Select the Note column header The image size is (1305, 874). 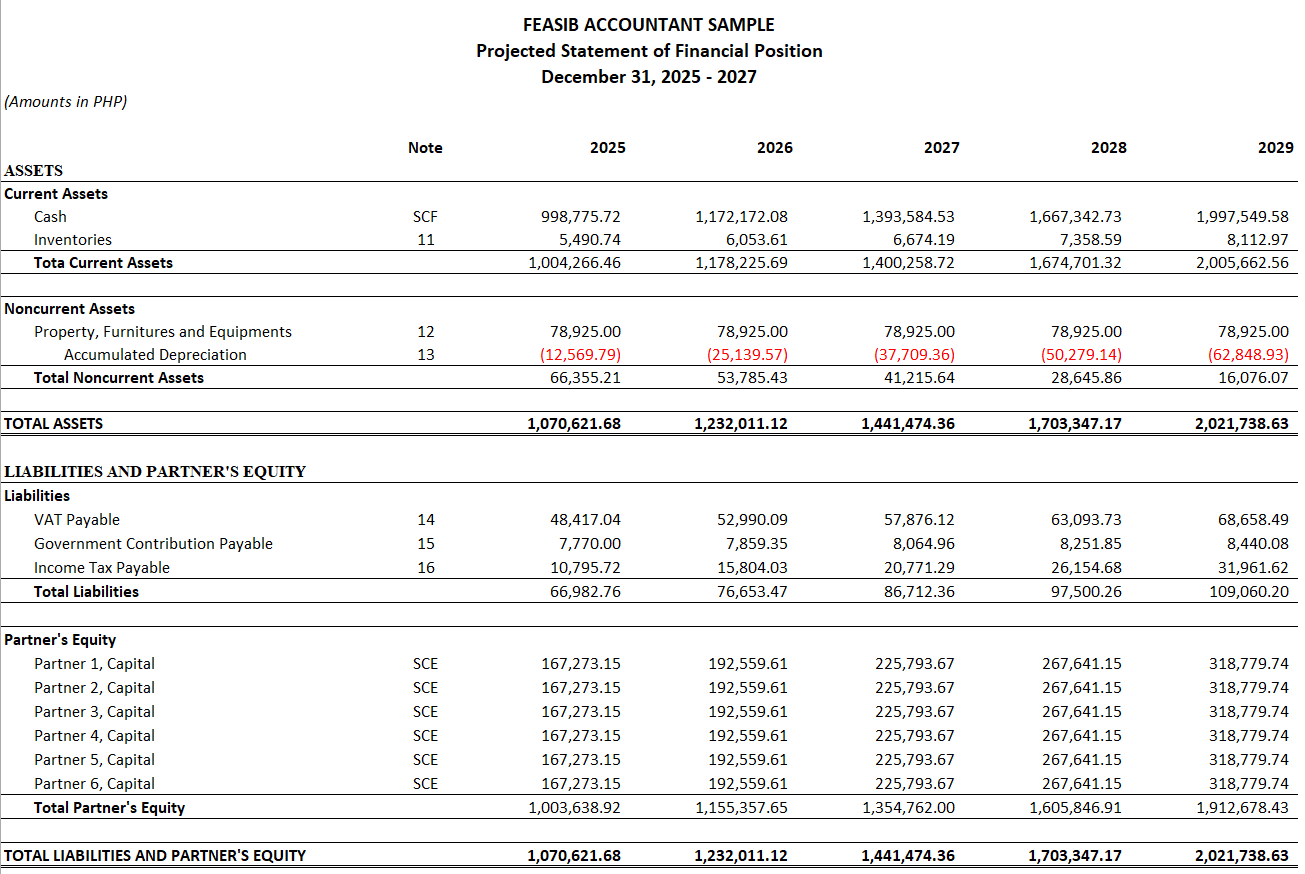click(x=425, y=147)
